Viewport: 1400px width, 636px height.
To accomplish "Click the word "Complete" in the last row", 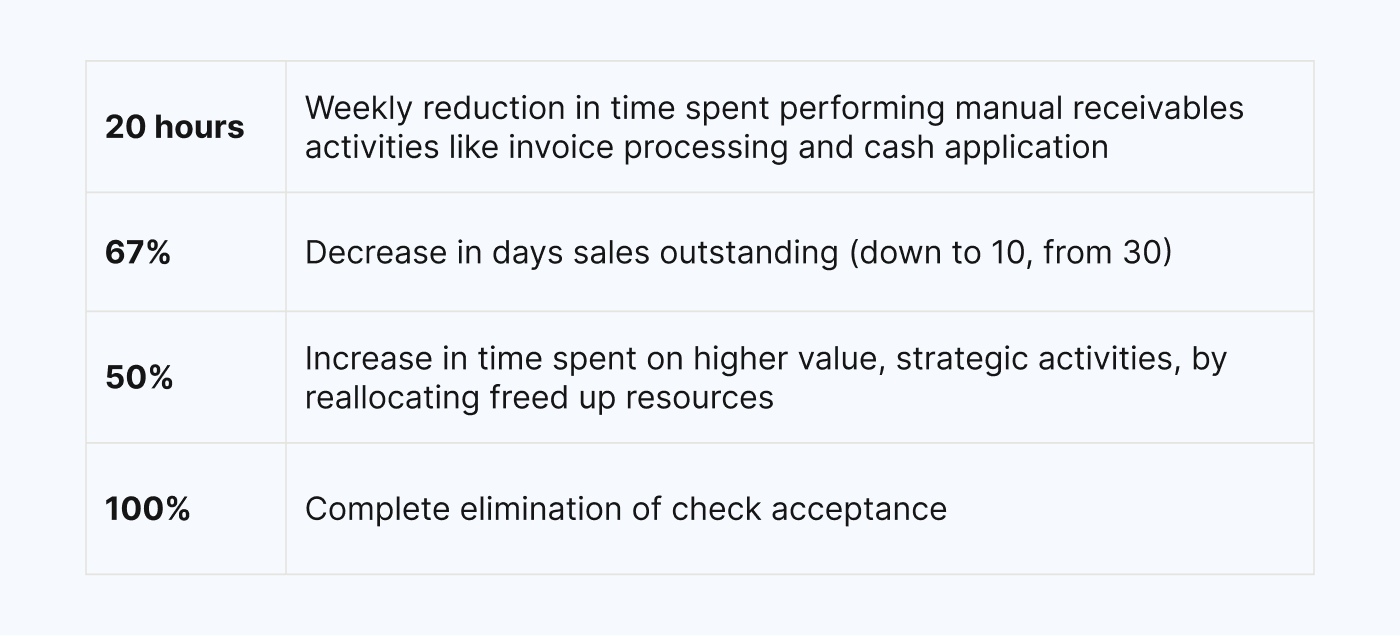I will coord(377,509).
